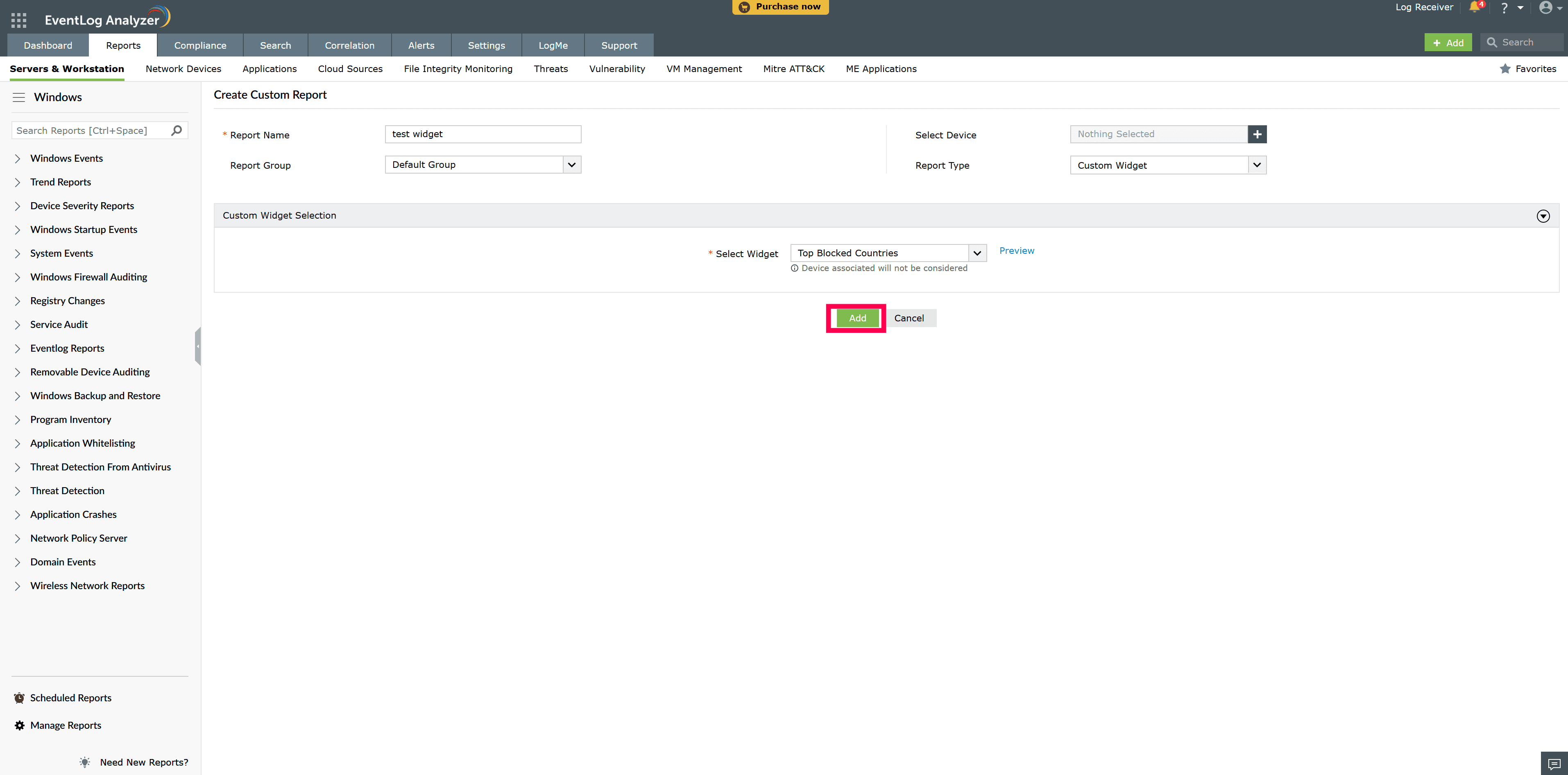
Task: Open the help question mark menu
Action: [x=1504, y=8]
